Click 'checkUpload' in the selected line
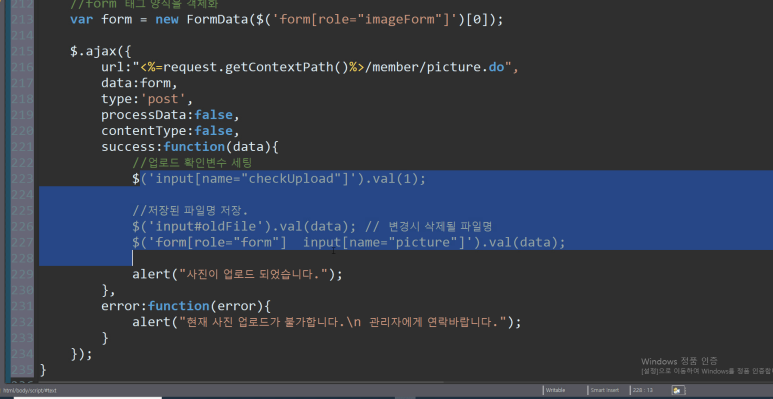This screenshot has height=399, width=773. click(291, 179)
